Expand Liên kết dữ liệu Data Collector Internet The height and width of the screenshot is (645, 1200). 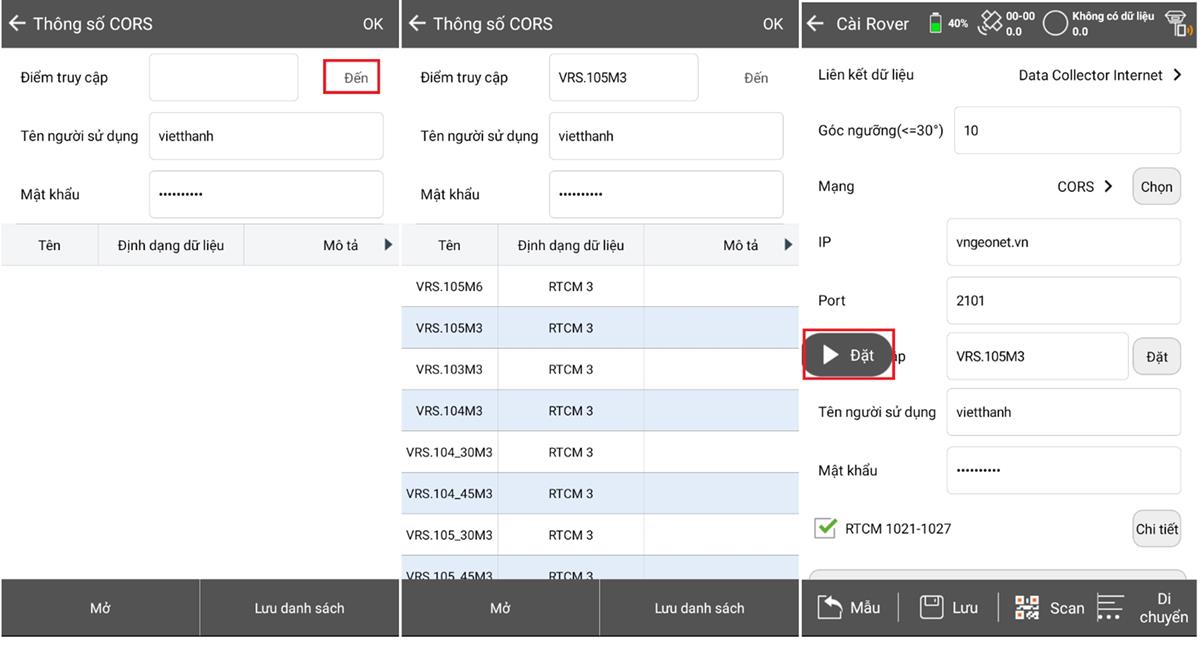(x=1177, y=75)
